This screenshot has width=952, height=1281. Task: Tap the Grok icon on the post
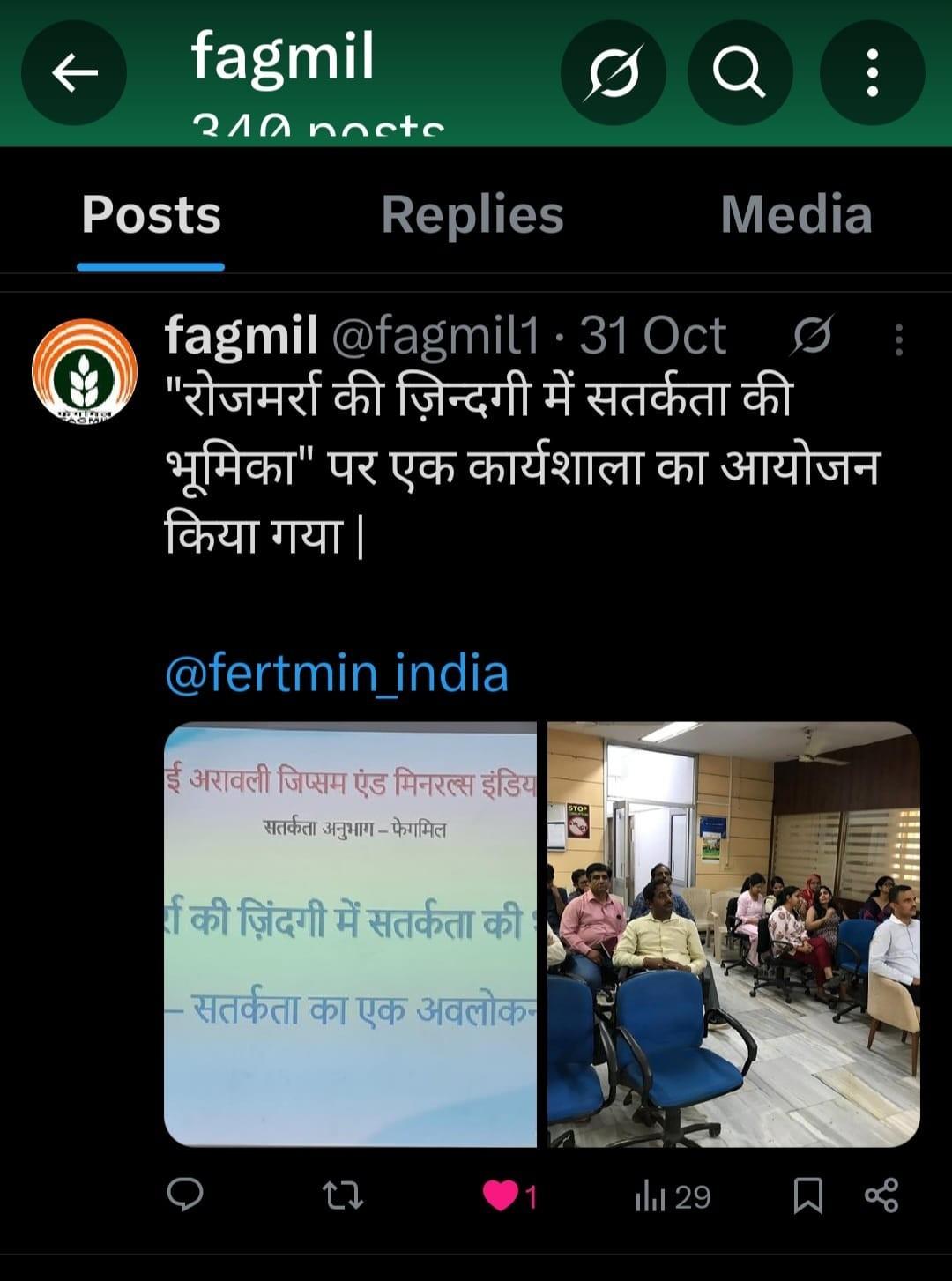click(811, 336)
